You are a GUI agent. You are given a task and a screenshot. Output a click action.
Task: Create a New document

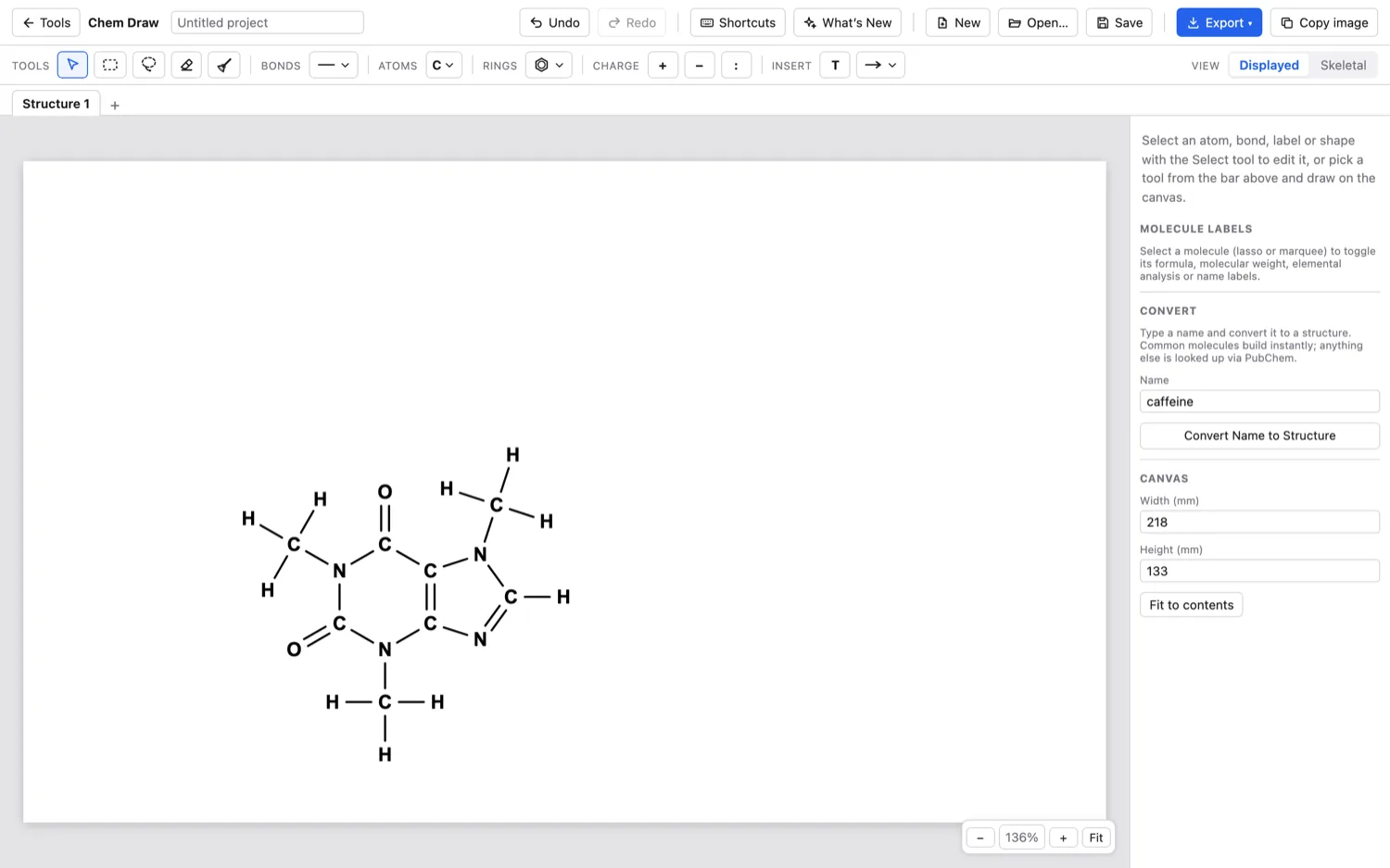(x=958, y=22)
